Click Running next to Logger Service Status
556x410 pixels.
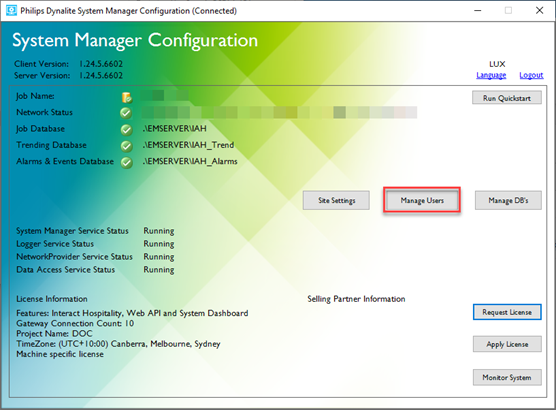(x=159, y=244)
